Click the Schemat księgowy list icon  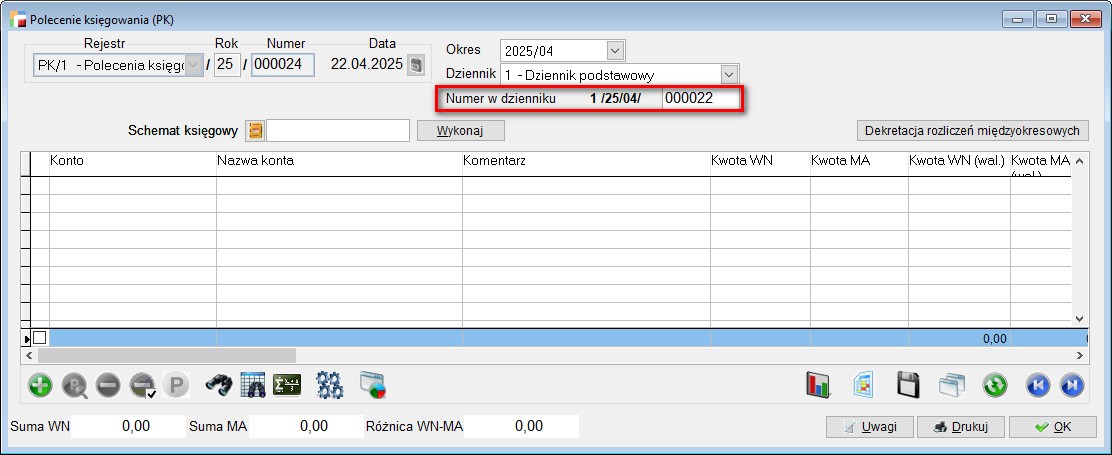(255, 130)
